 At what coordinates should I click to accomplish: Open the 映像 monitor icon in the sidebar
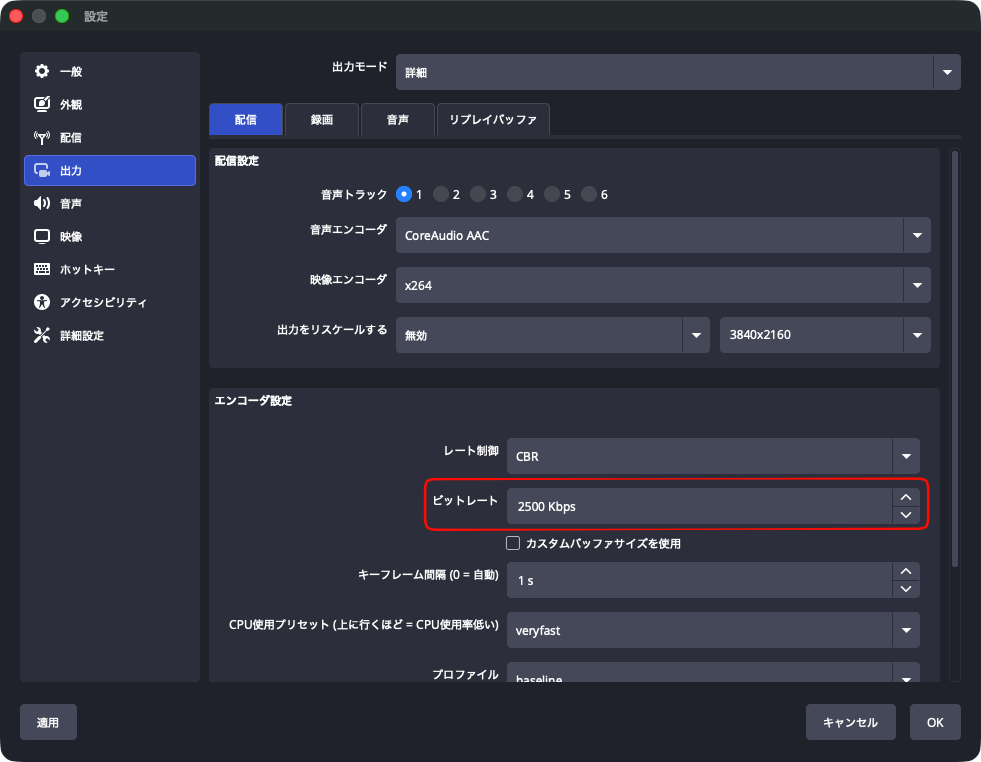tap(42, 236)
